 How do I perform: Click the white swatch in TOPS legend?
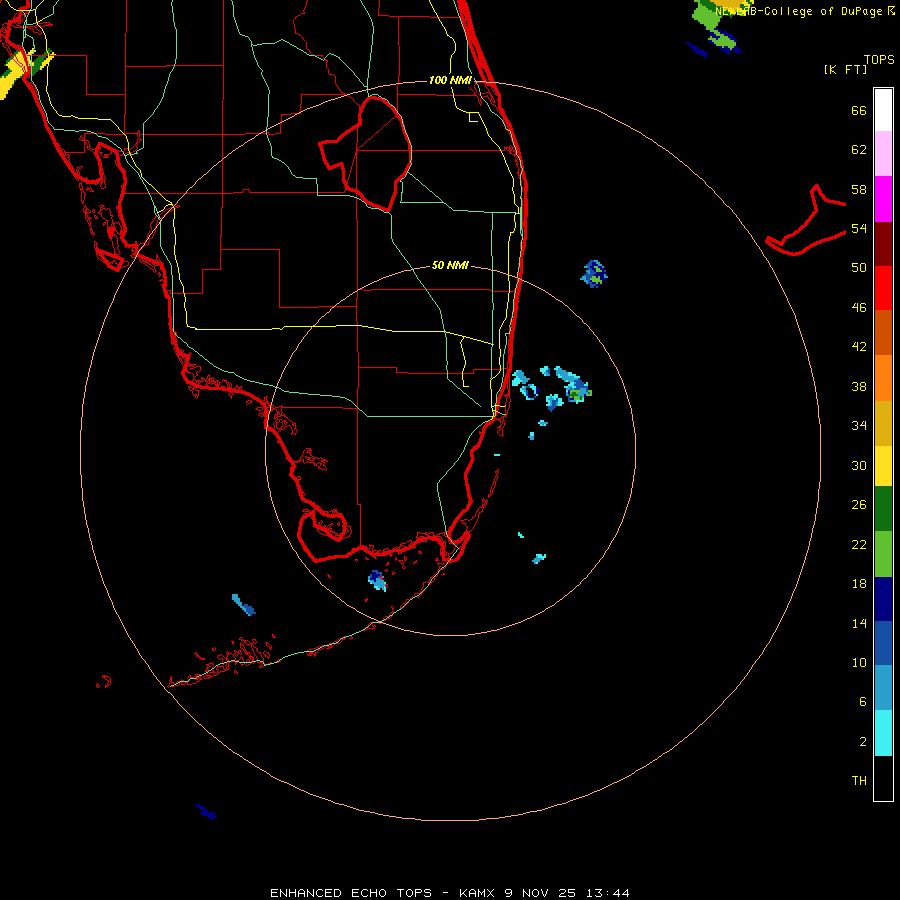coord(883,110)
